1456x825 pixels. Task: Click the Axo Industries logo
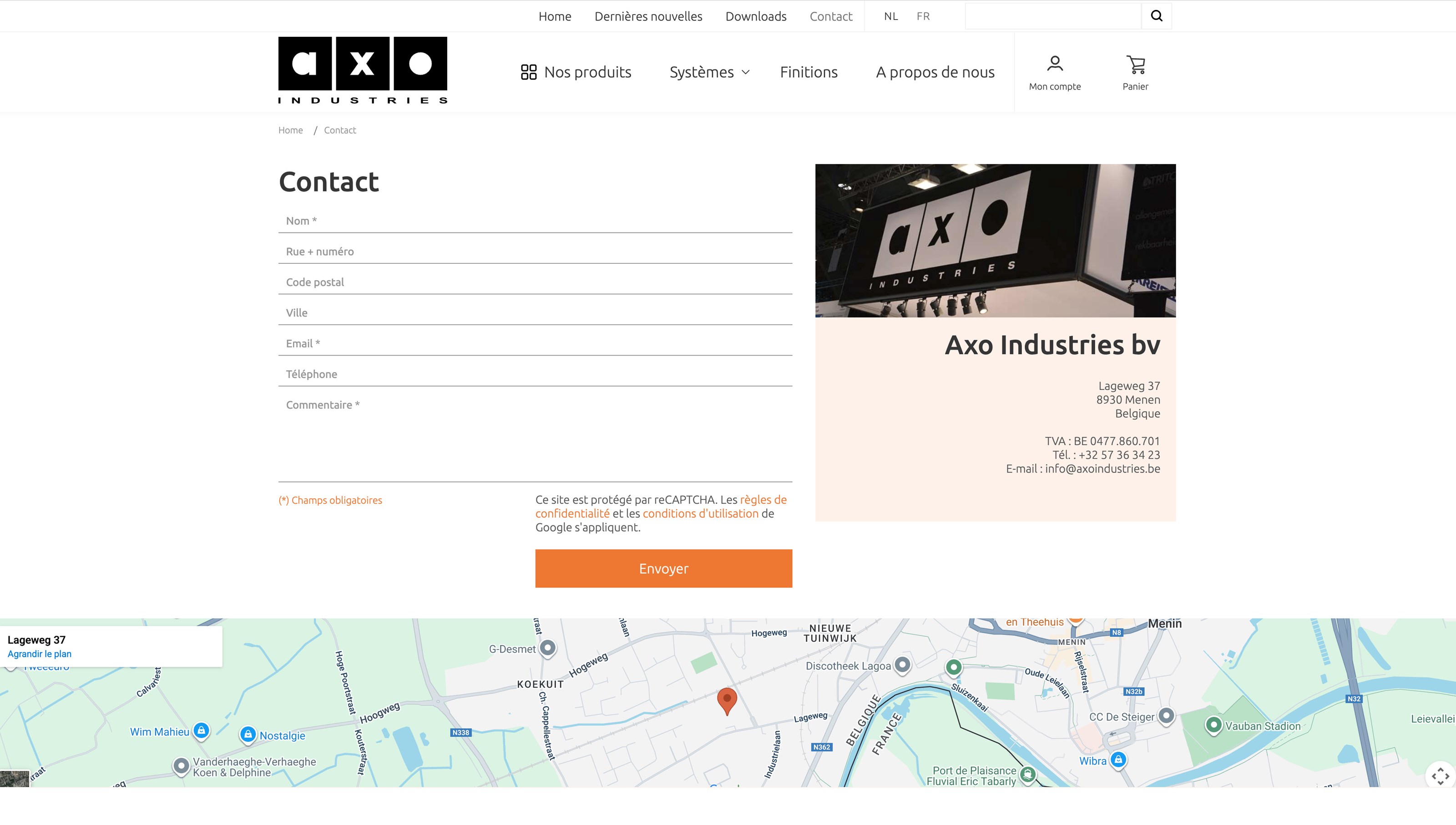pyautogui.click(x=362, y=70)
